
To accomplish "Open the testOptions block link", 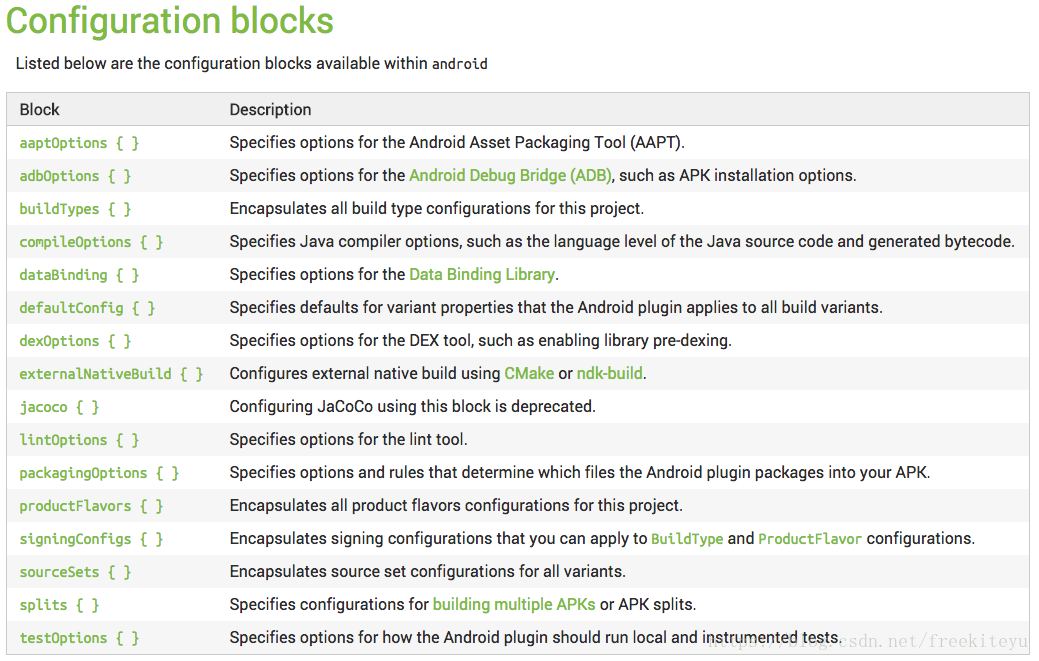I will 79,638.
